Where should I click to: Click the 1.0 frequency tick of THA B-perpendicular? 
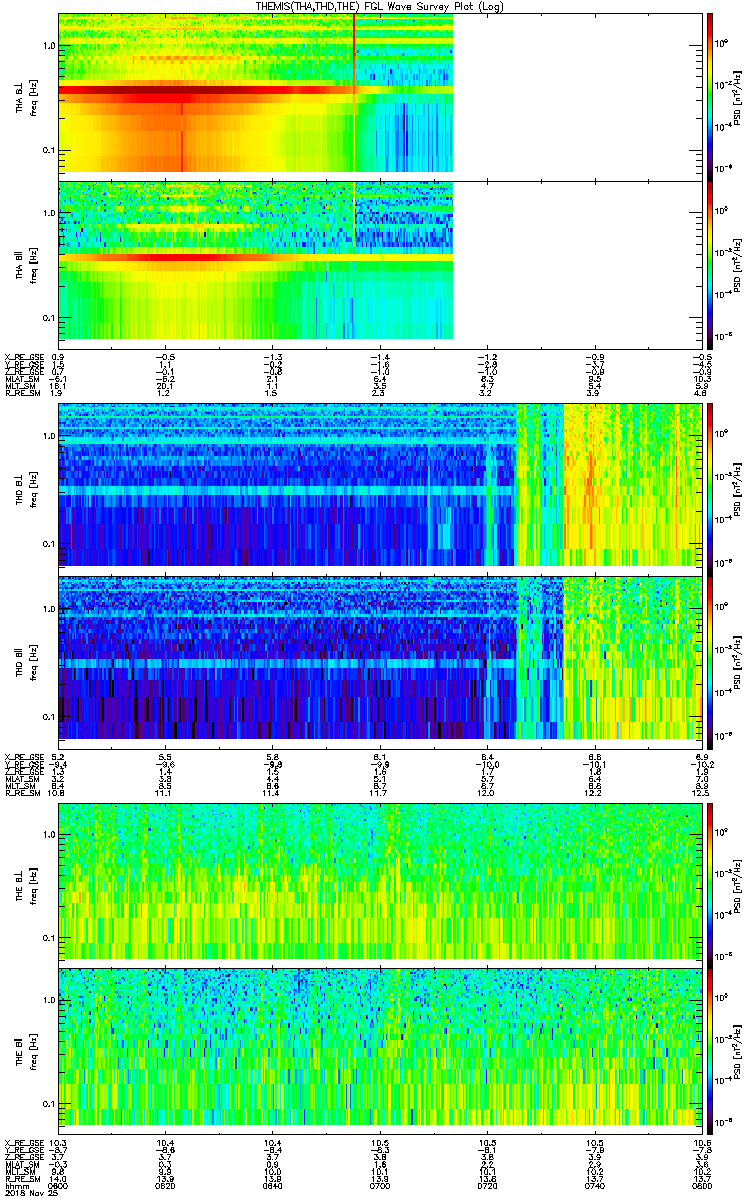click(47, 47)
